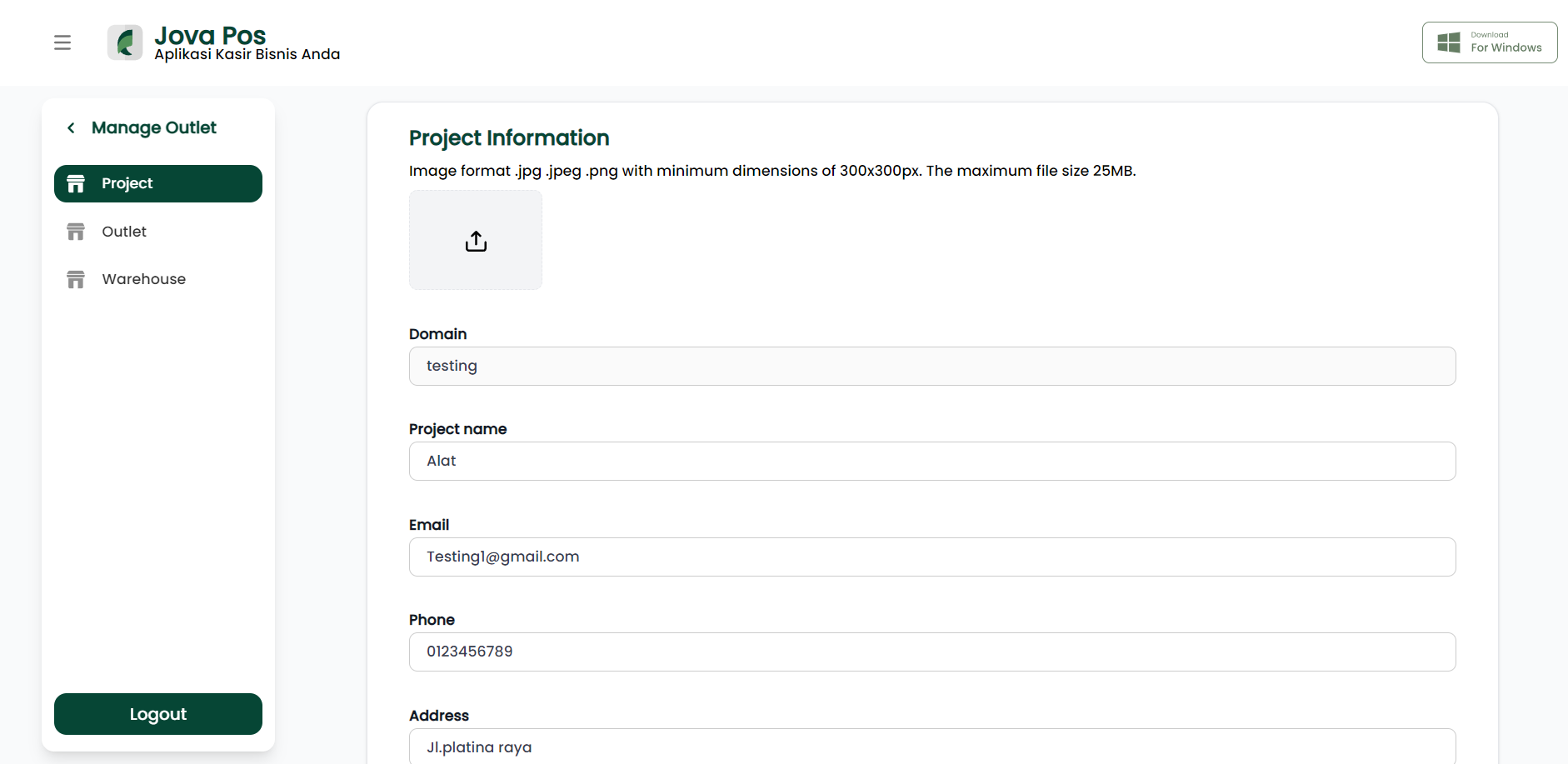Viewport: 1568px width, 764px height.
Task: Click the store icon beside Project
Action: [76, 183]
